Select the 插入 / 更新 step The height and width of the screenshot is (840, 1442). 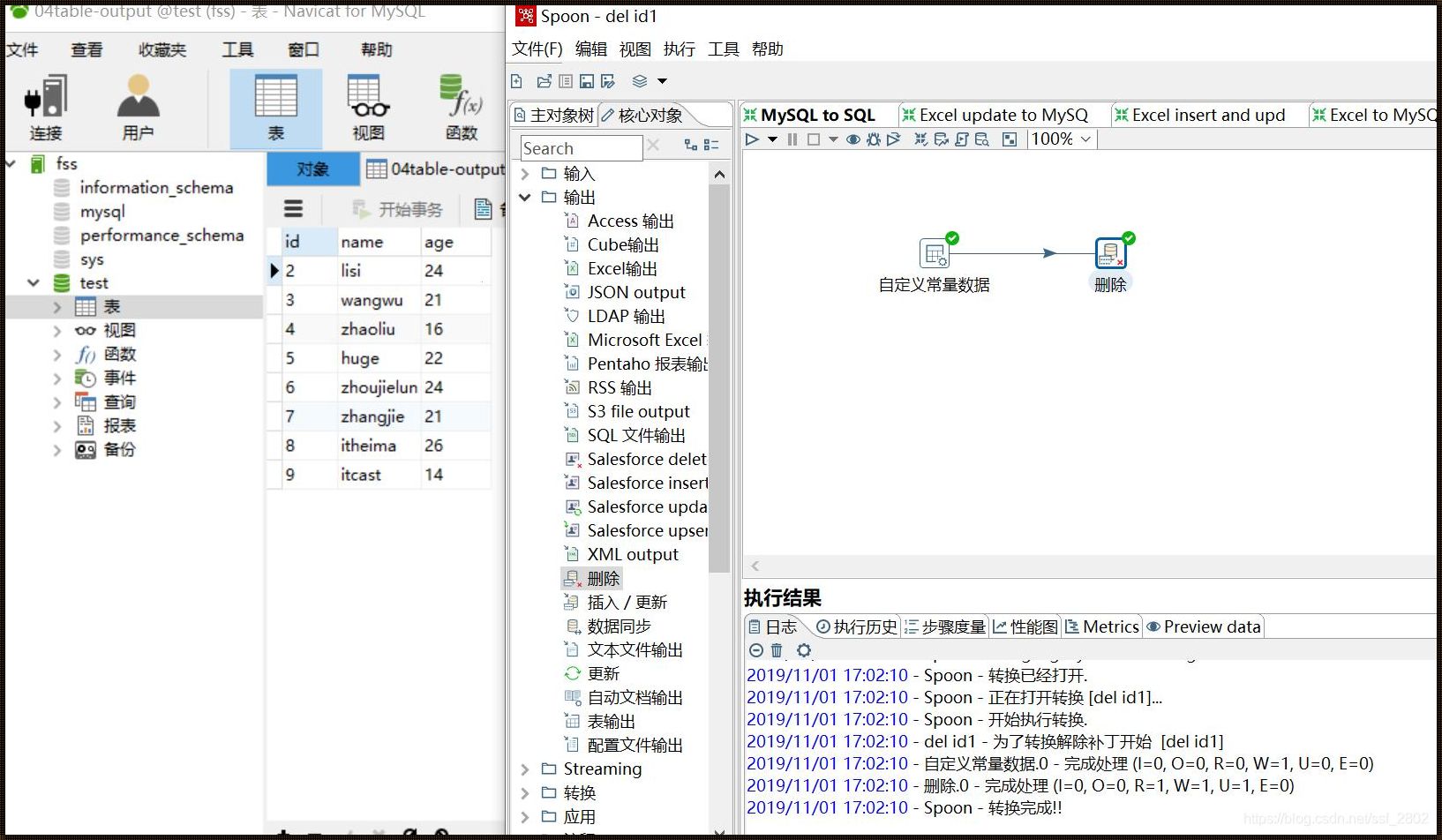coord(616,603)
